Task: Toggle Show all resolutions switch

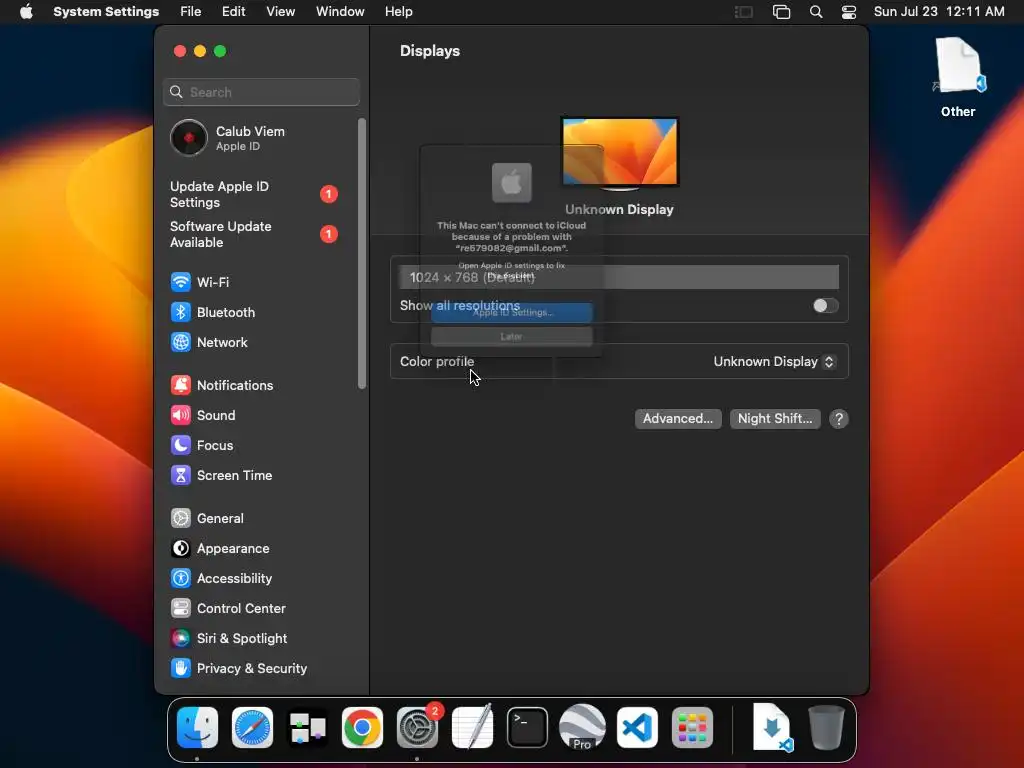Action: [x=825, y=306]
